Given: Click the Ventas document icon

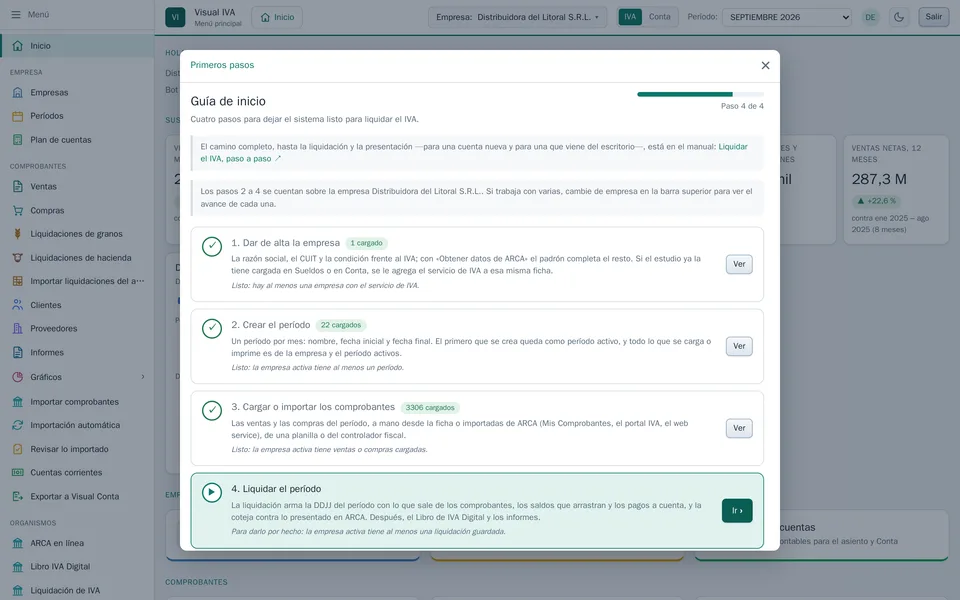Looking at the screenshot, I should click(x=18, y=187).
